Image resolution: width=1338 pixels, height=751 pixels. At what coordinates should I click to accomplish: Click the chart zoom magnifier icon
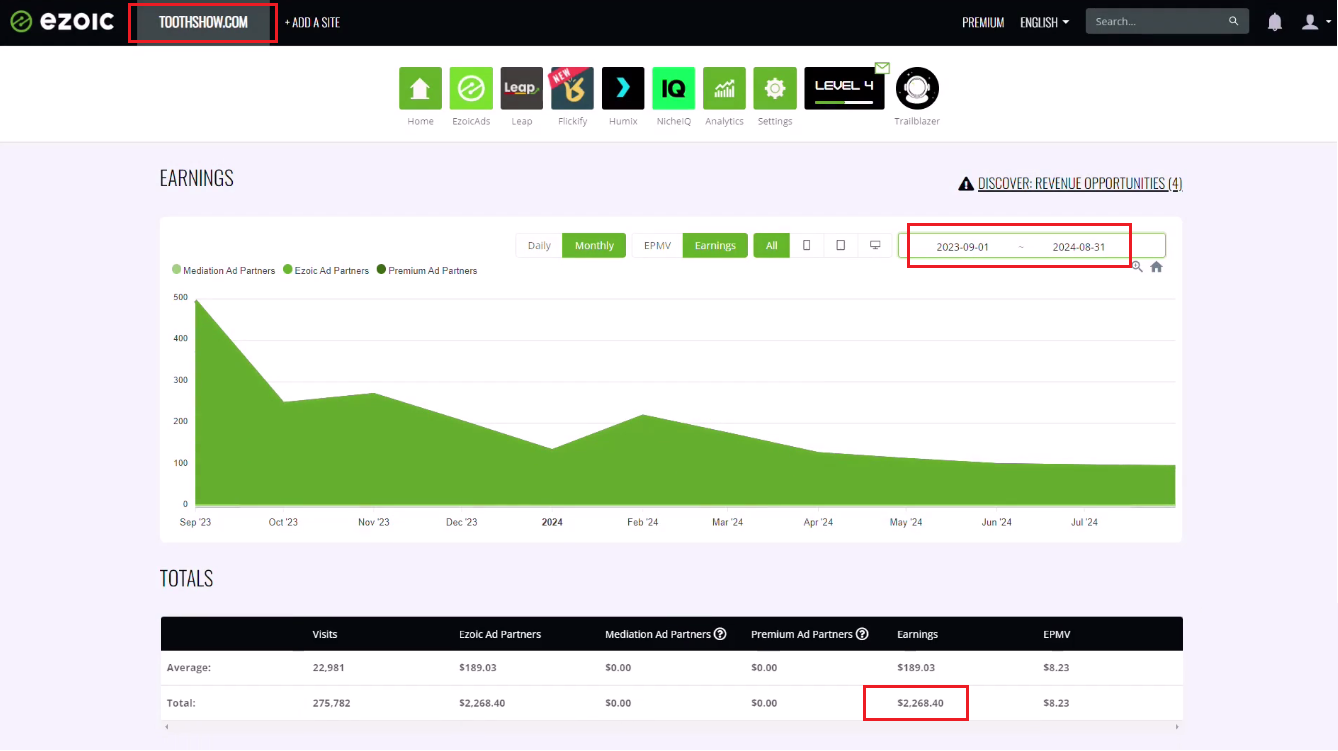[1137, 266]
